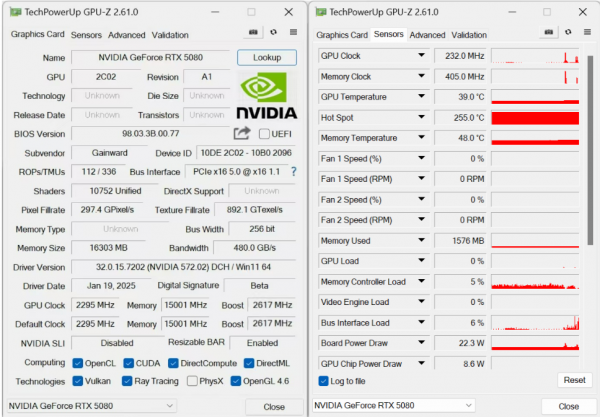600x417 pixels.
Task: Open Memory Used sensor dropdown arrow
Action: (x=421, y=240)
